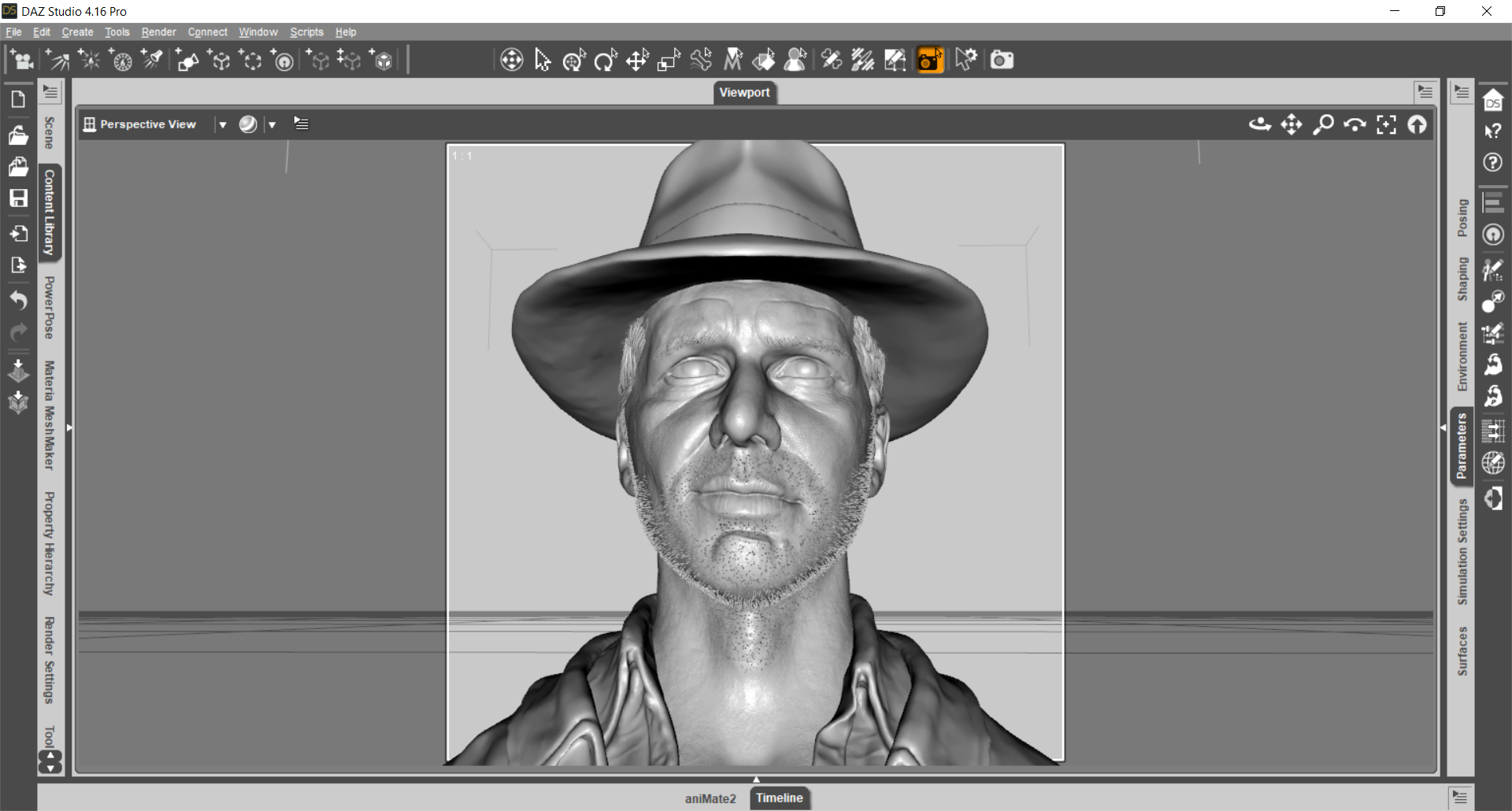Create a new null object
Screen dimensions: 1512x811
point(220,60)
